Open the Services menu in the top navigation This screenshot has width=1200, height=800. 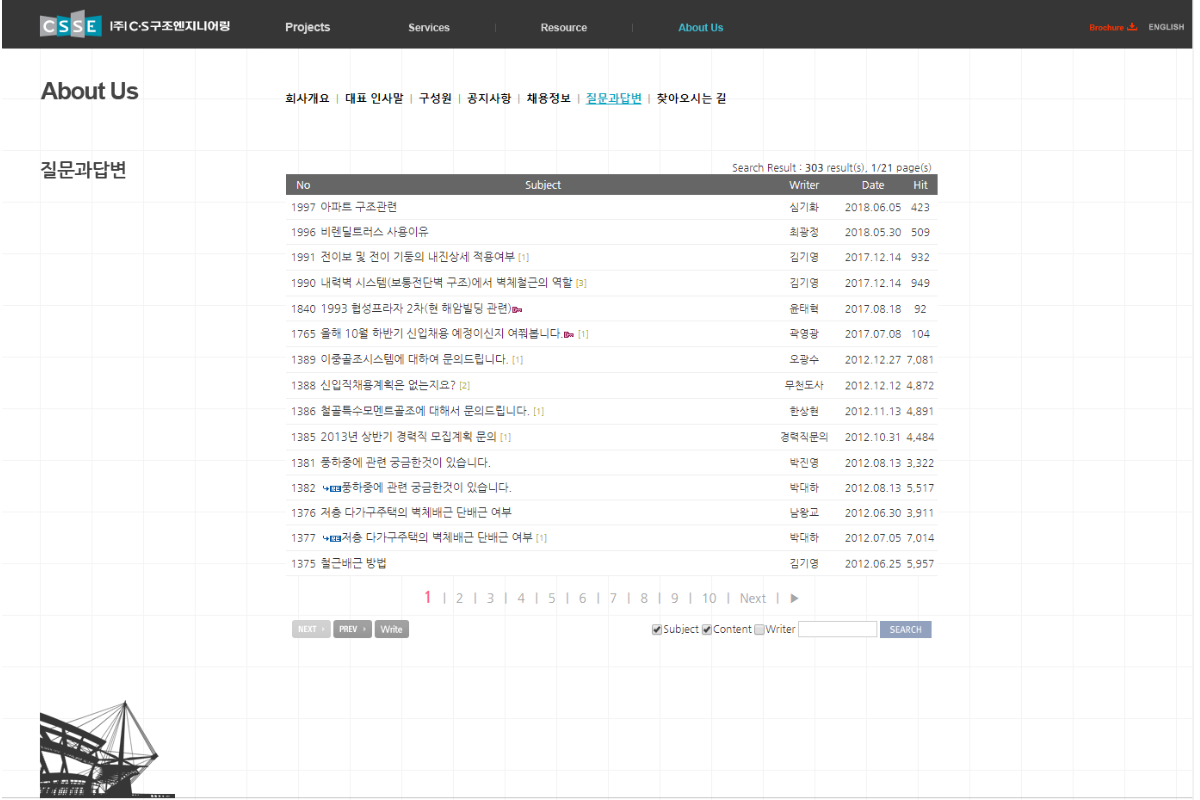pos(429,27)
